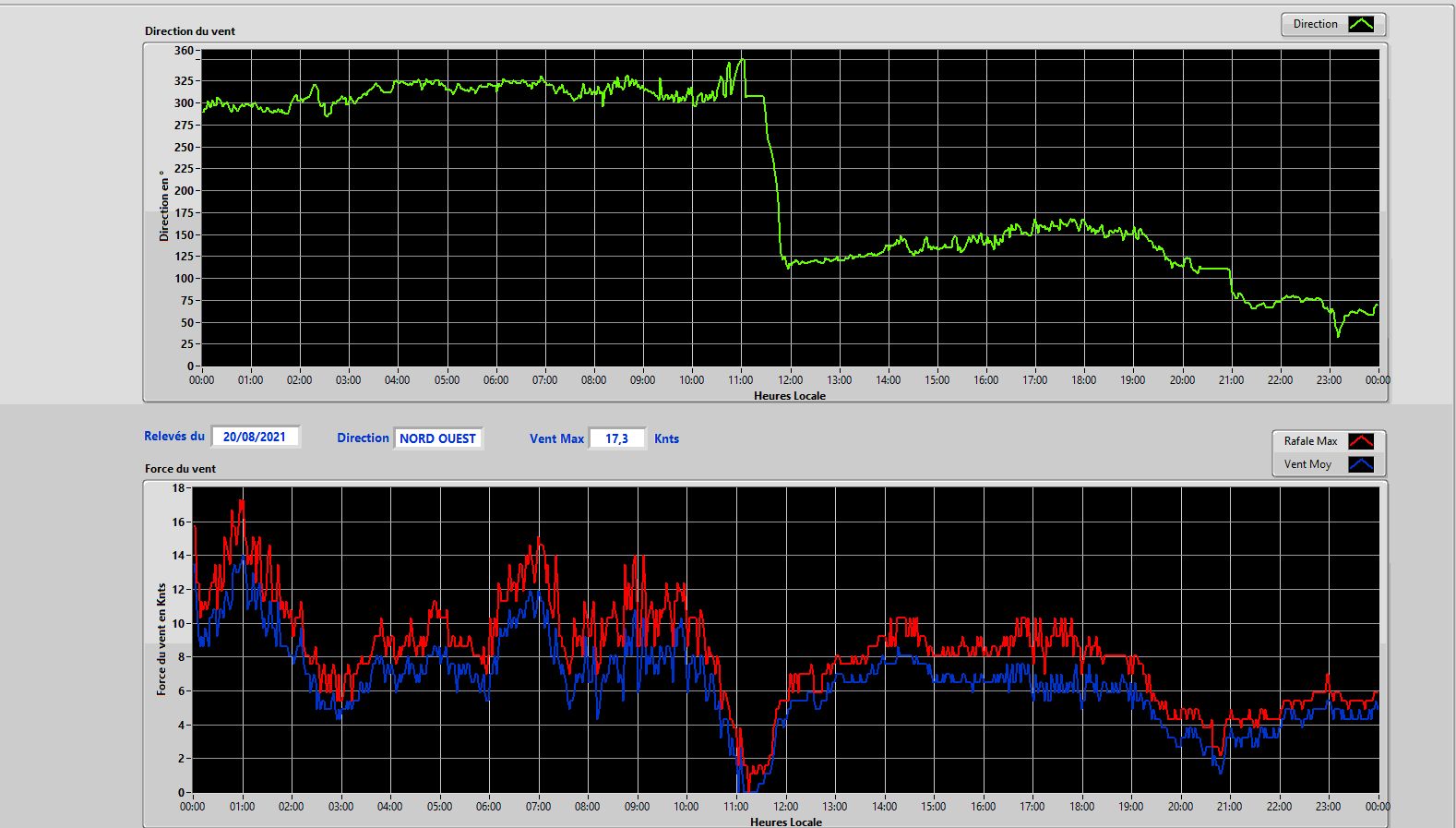Click 18:00 on the direction chart time axis
This screenshot has height=828, width=1456.
click(x=1084, y=380)
